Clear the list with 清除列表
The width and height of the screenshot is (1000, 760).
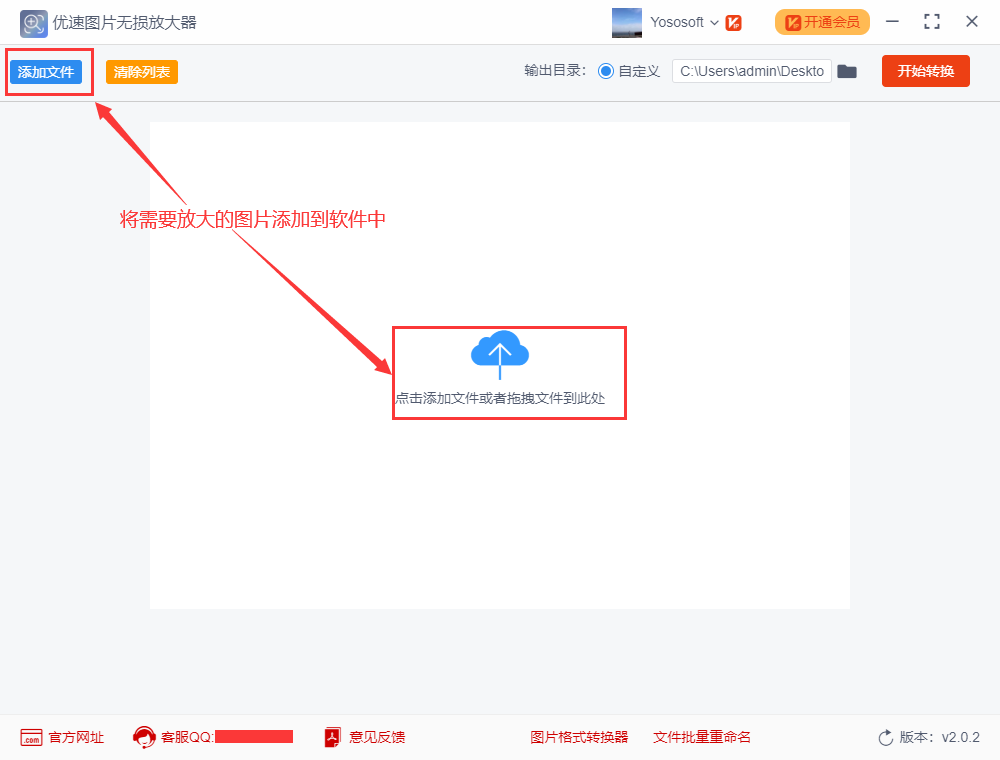142,72
